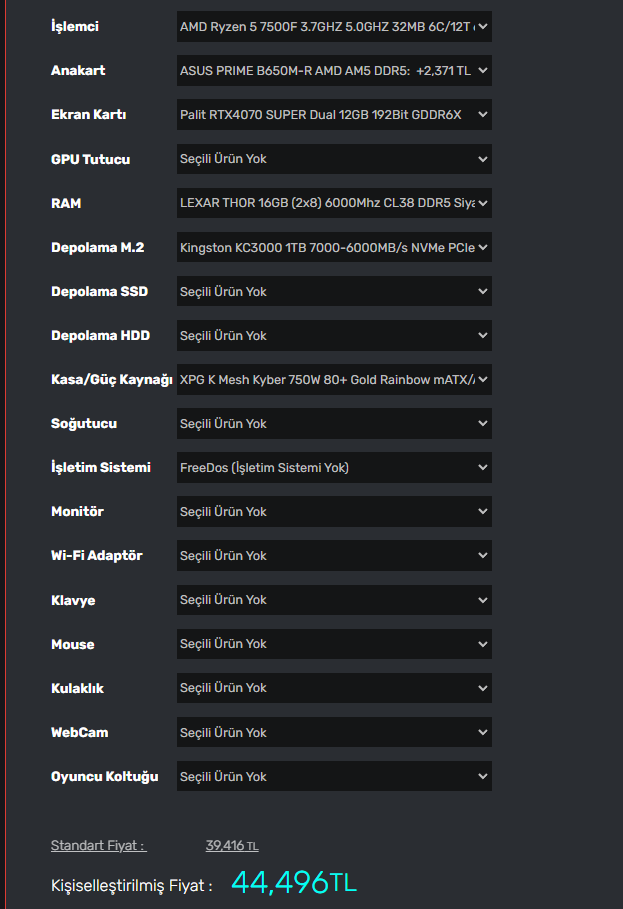Open the İşletim Sistemi FreeDos dropdown

click(334, 468)
